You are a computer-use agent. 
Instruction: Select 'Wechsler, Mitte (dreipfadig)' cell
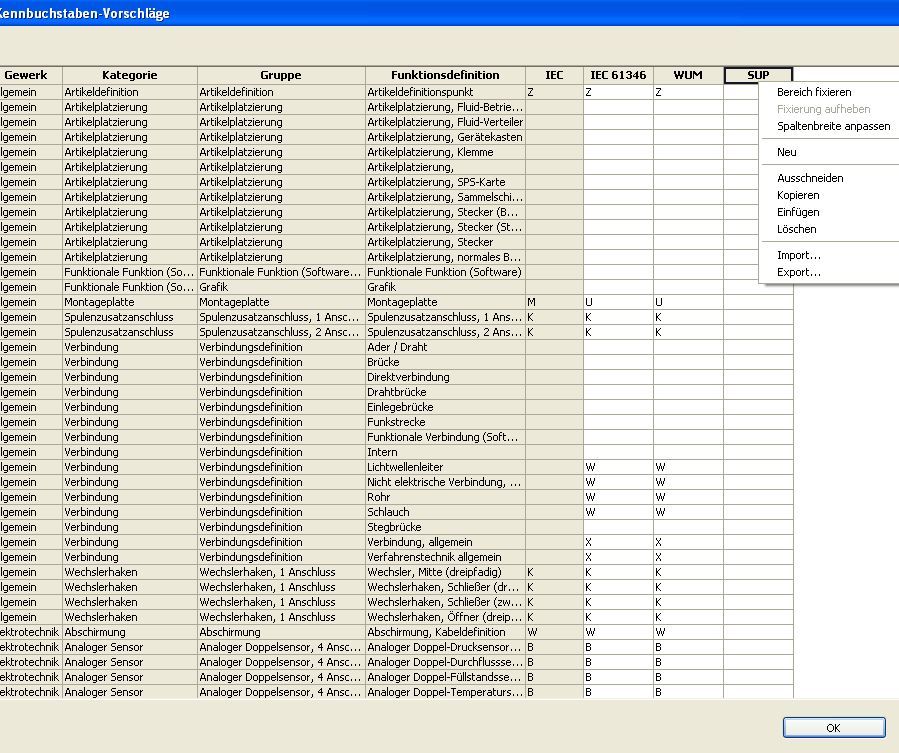tap(445, 572)
